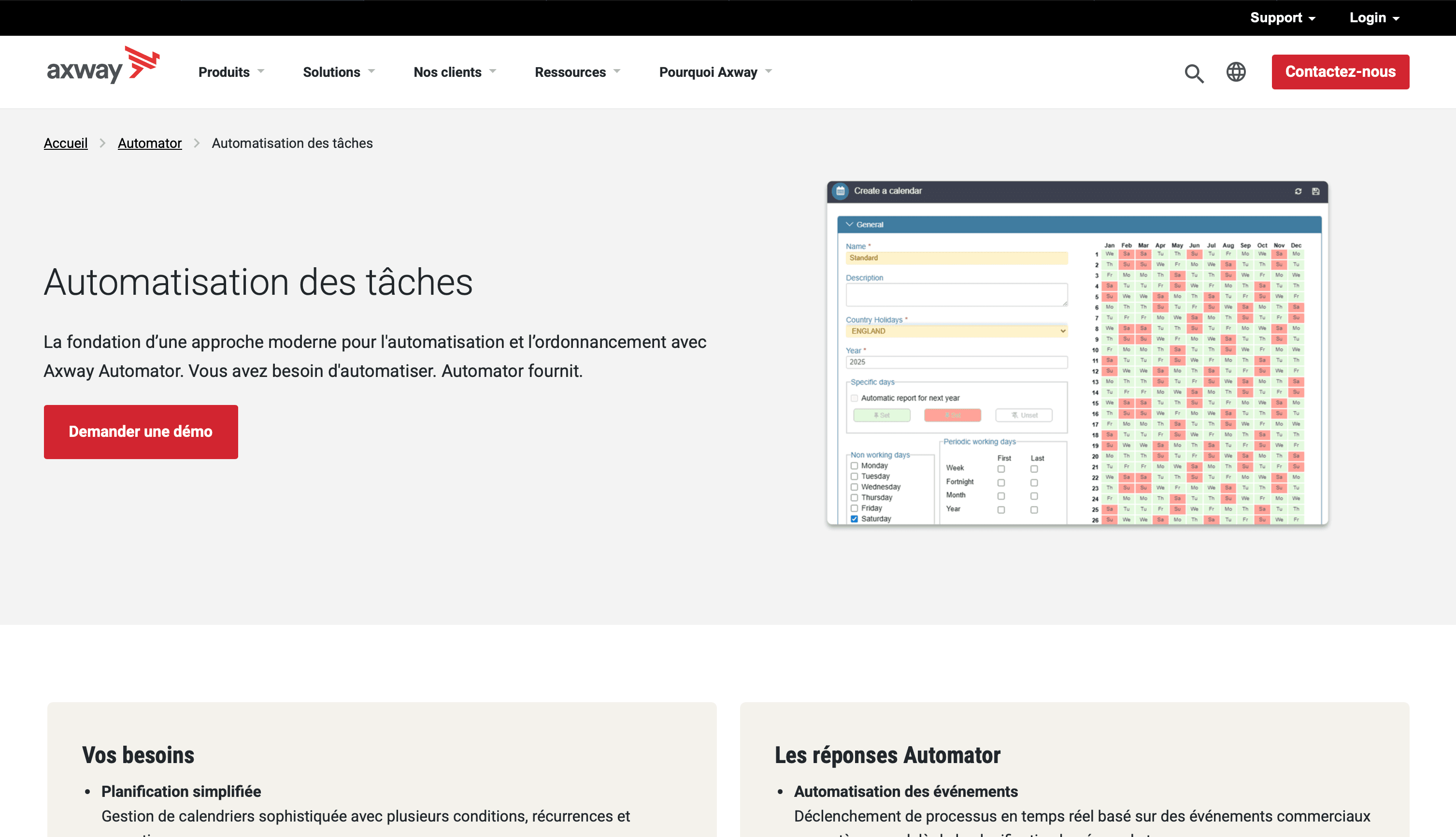Enable Automatic report for next year
Viewport: 1456px width, 837px height.
click(855, 398)
